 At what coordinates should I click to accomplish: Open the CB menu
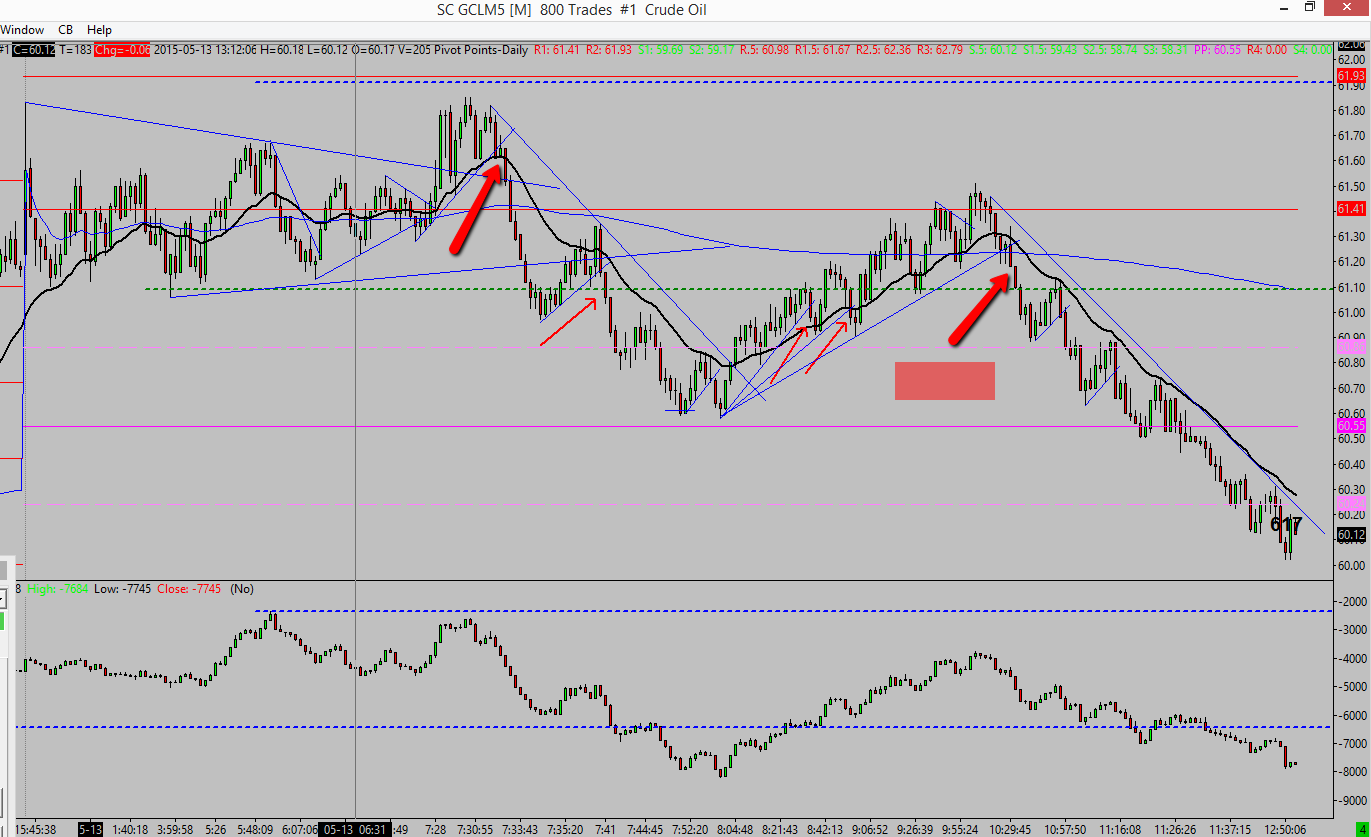pos(67,30)
